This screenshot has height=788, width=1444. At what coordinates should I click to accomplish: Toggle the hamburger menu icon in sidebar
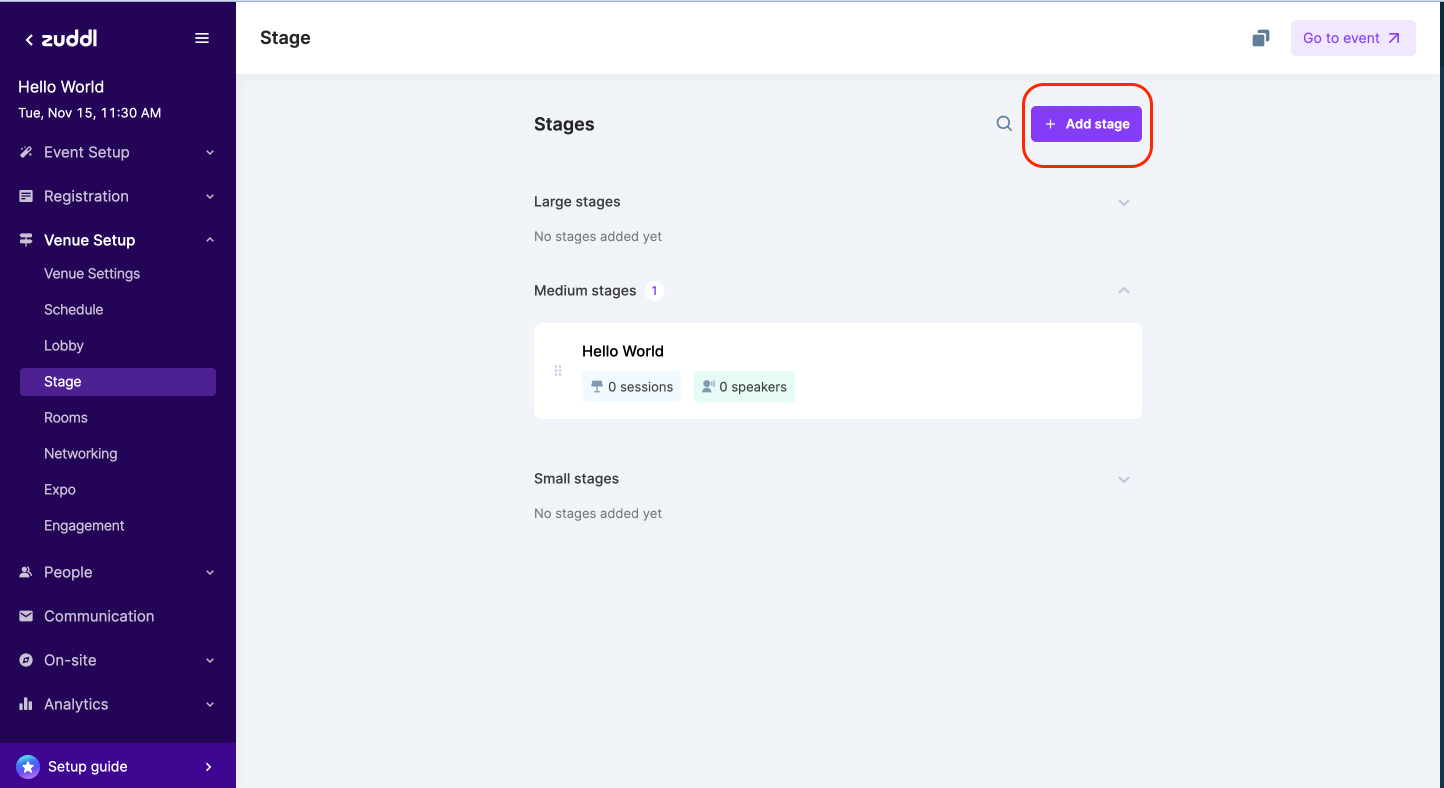coord(202,38)
